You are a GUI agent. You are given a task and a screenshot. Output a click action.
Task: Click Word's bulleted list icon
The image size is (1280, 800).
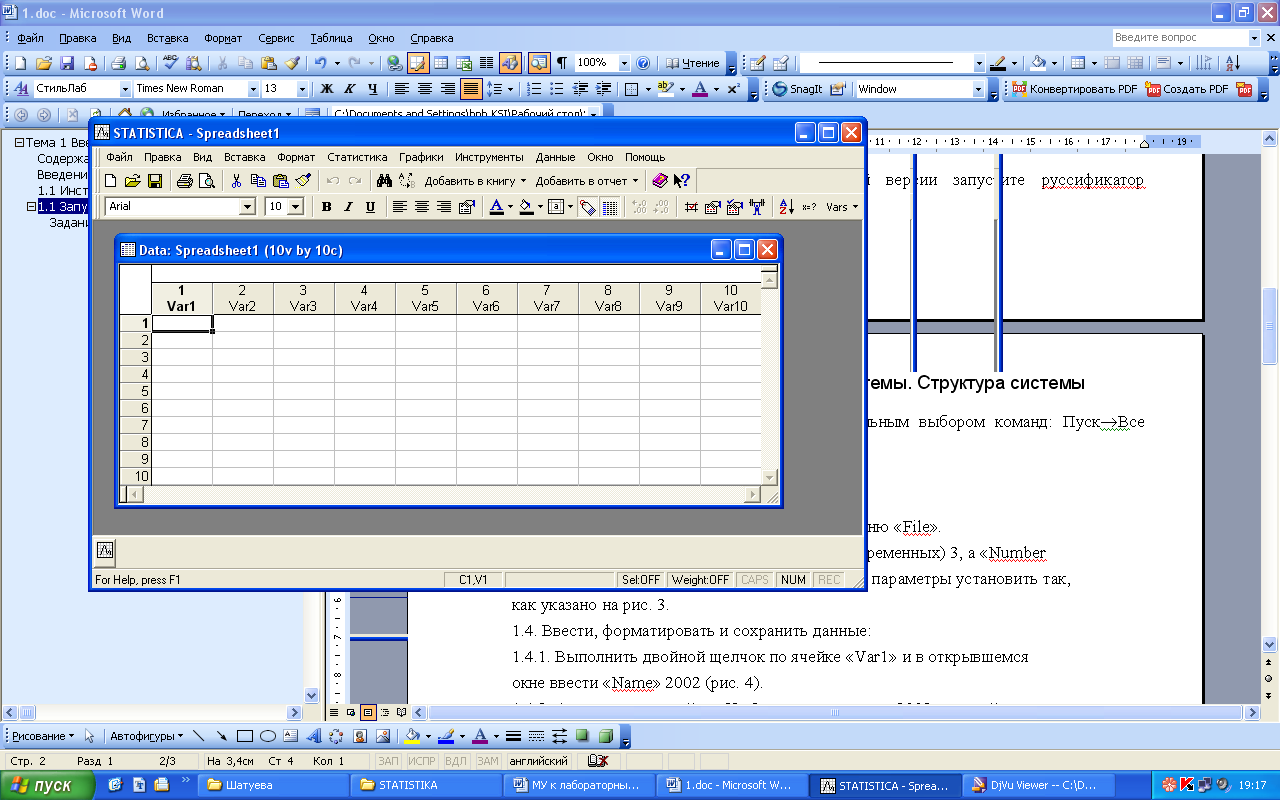click(557, 89)
